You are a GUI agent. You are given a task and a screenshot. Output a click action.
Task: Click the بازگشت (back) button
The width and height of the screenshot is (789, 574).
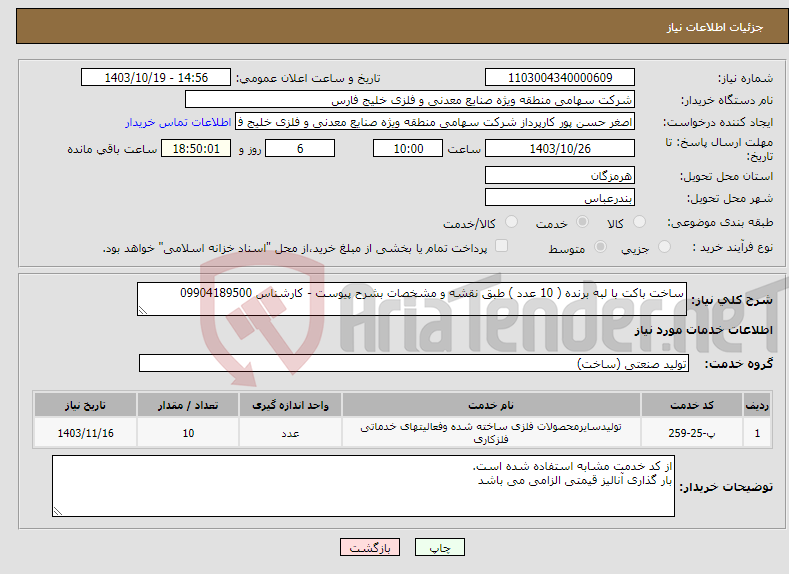(x=370, y=547)
